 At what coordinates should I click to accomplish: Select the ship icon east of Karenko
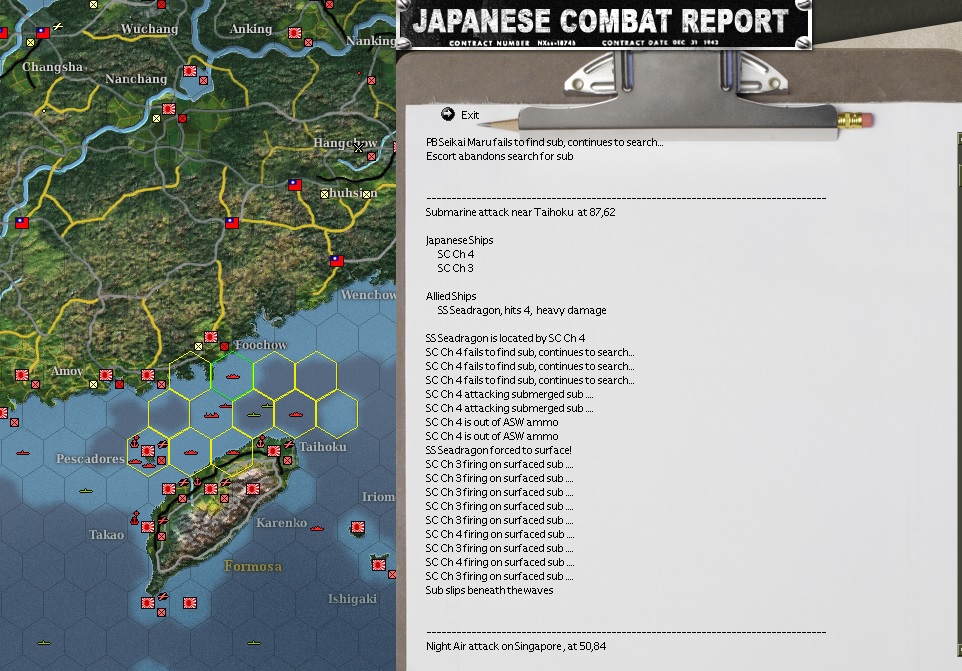[x=317, y=528]
